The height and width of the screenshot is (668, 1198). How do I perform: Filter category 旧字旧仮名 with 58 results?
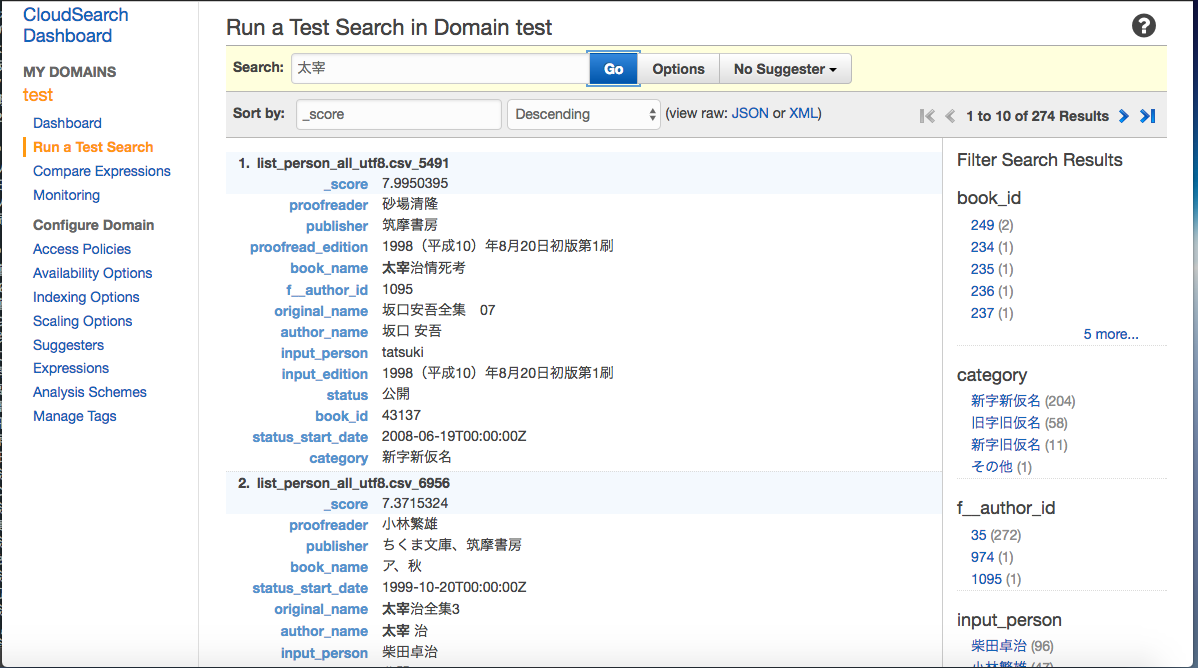(1005, 423)
